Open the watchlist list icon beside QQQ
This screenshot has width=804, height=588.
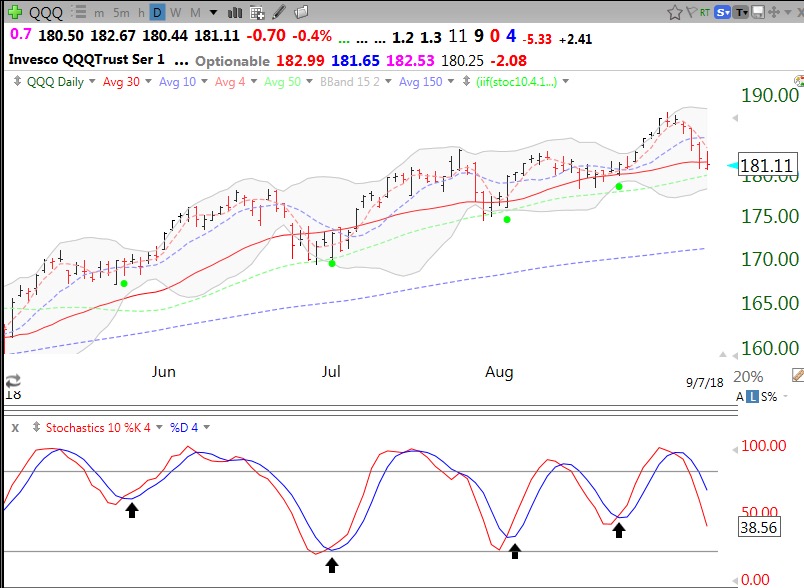78,12
